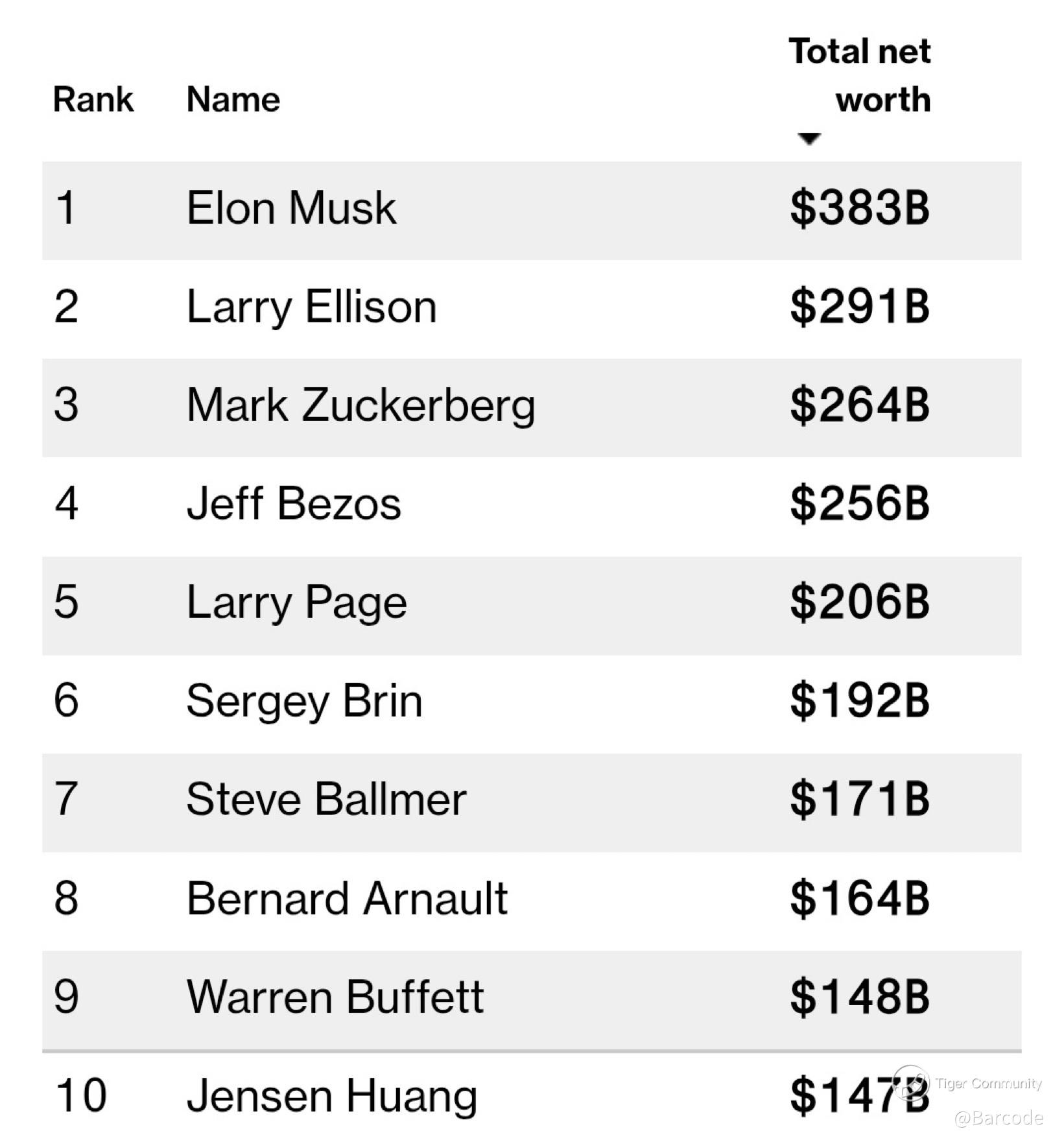Open Elon Musk's profile link
Viewport: 1064px width, 1142px height.
tap(291, 208)
